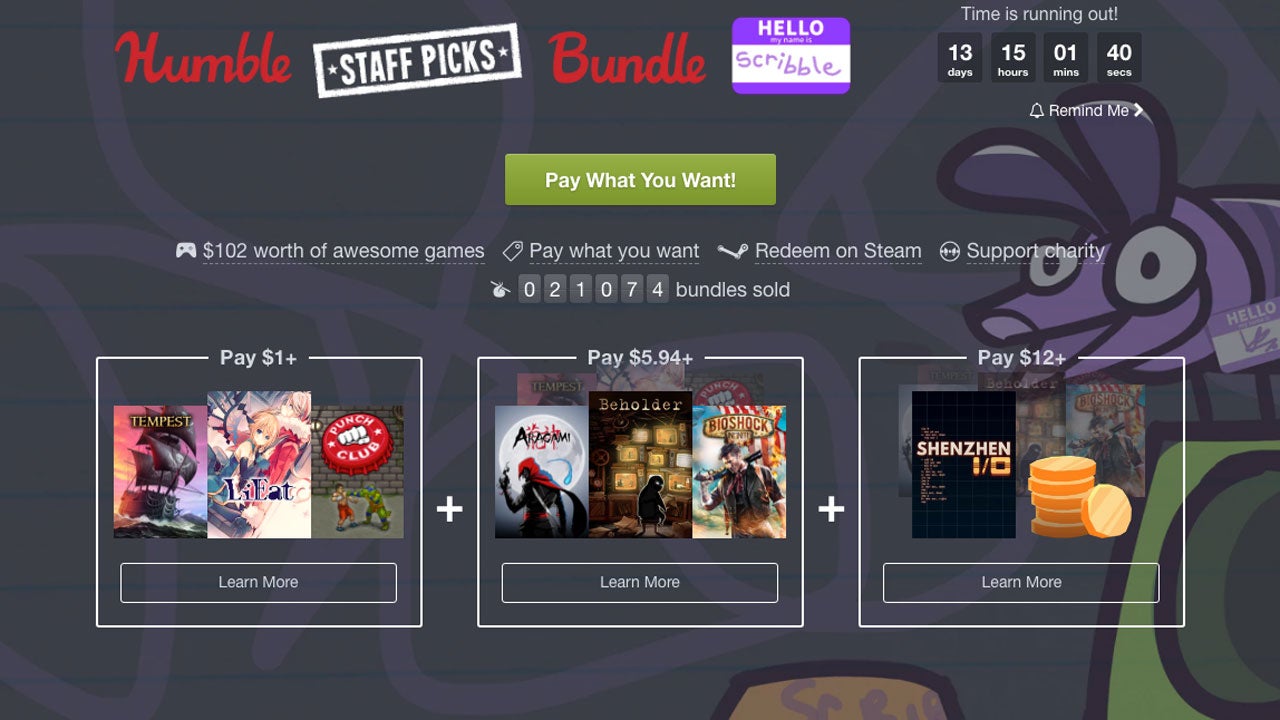This screenshot has height=720, width=1280.
Task: Click the bundles sold counter icon
Action: (x=500, y=290)
